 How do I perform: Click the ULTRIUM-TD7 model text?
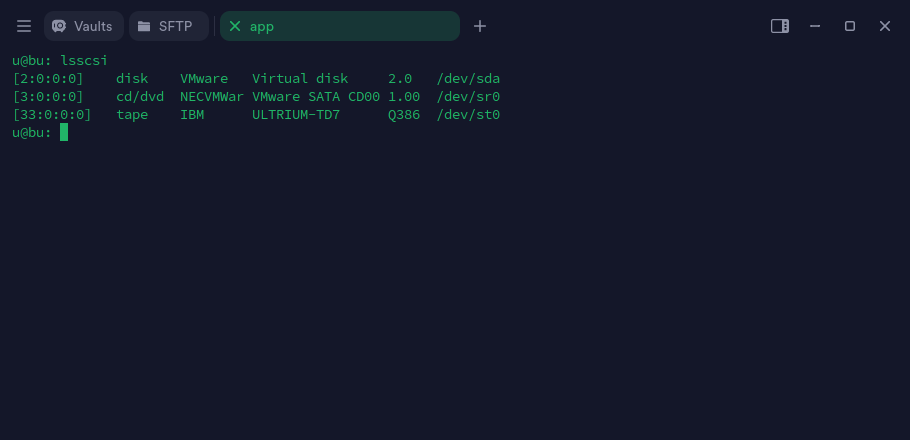tap(296, 115)
